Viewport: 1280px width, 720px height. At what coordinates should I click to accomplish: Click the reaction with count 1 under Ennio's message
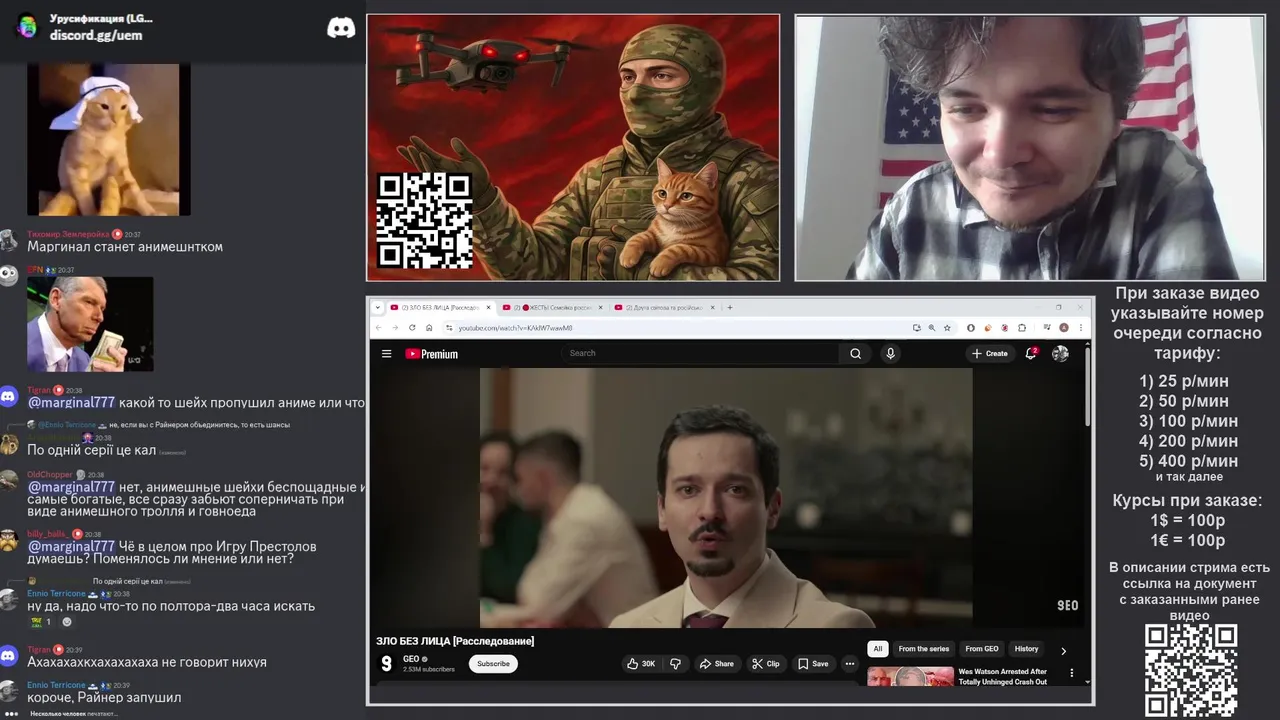pyautogui.click(x=41, y=622)
